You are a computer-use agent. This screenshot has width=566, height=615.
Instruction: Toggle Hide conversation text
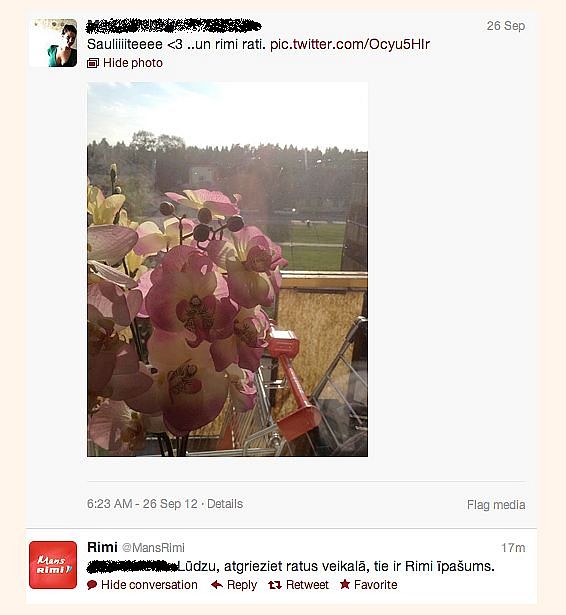[x=149, y=585]
